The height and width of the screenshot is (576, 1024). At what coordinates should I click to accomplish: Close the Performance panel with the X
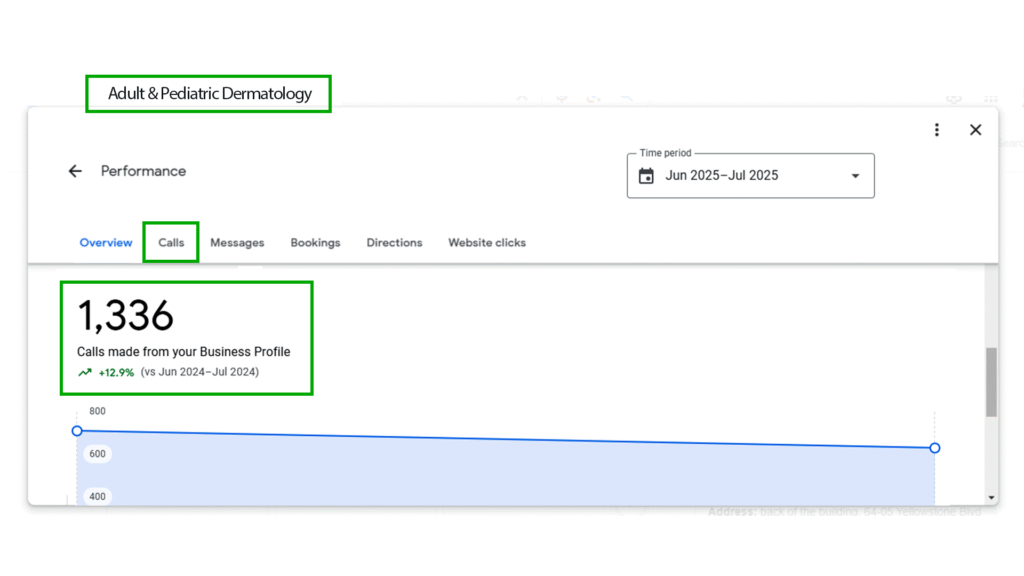coord(975,130)
